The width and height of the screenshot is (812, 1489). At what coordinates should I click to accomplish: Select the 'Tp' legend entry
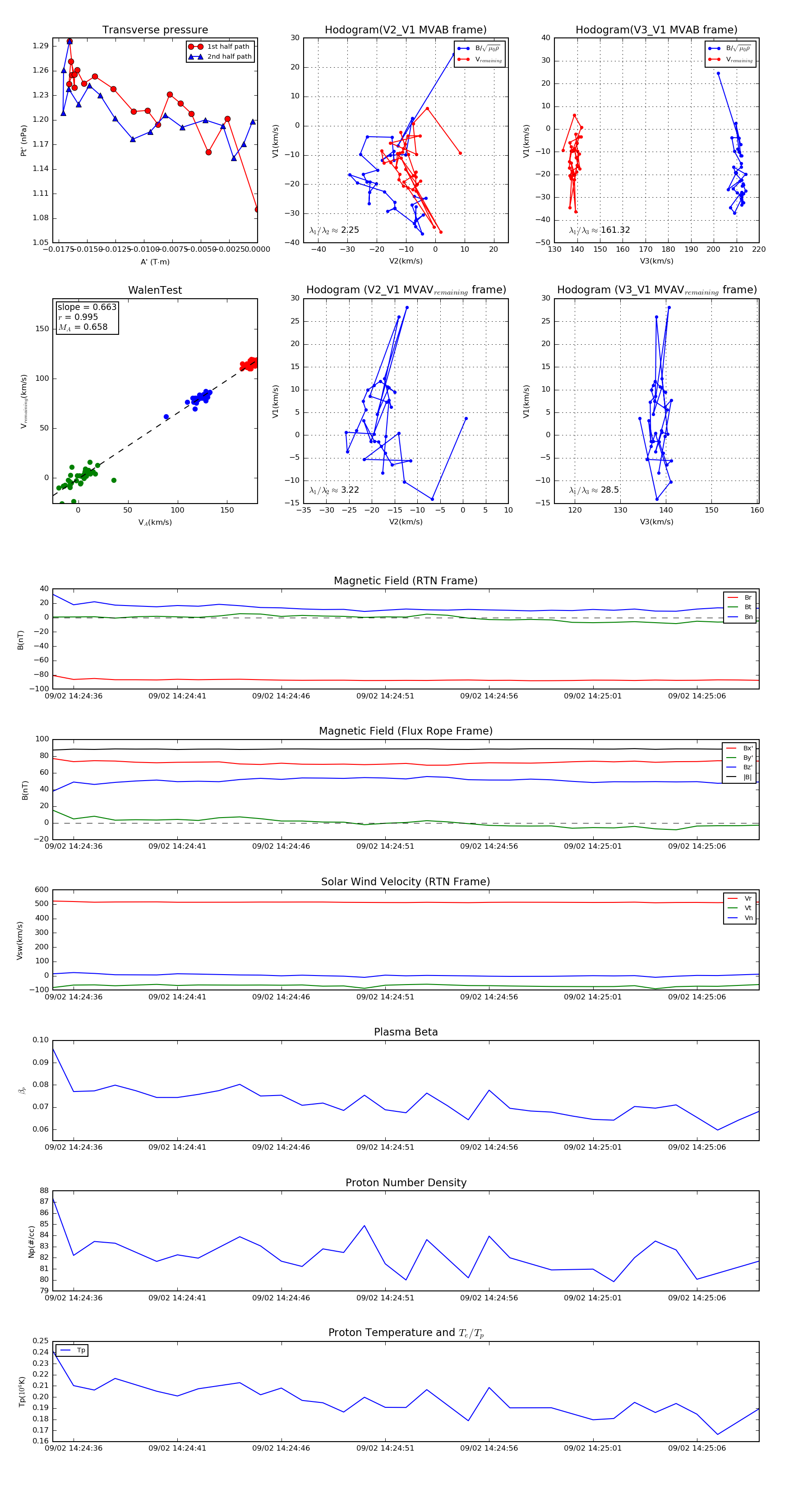(73, 1350)
